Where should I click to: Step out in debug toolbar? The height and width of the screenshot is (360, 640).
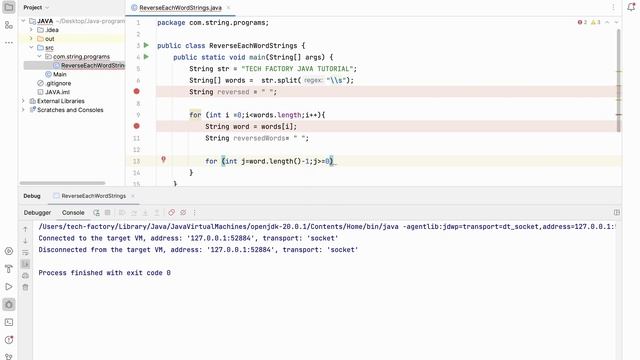coord(157,213)
